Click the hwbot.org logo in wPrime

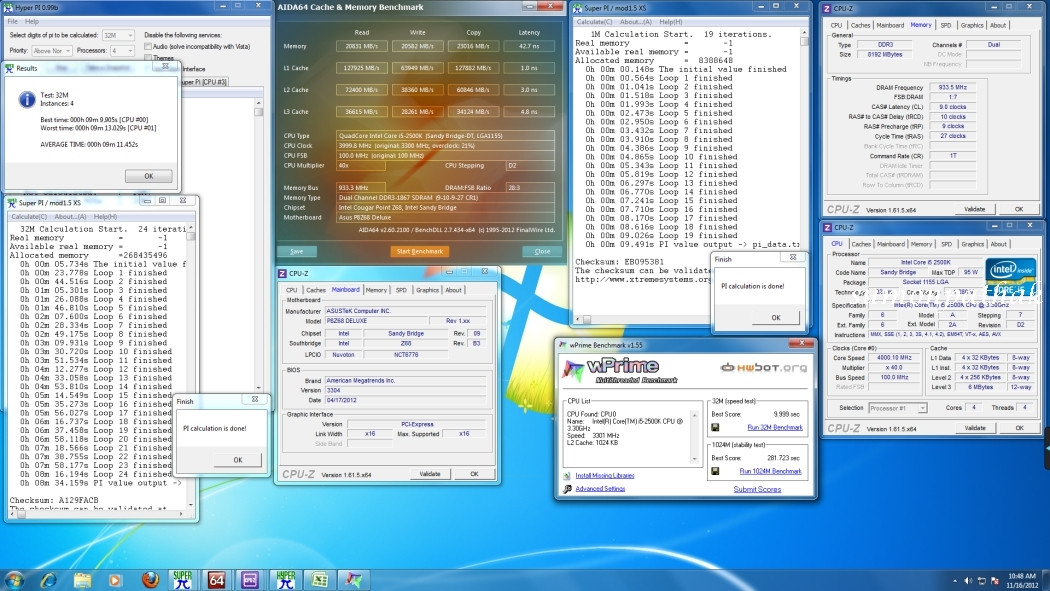[x=762, y=367]
